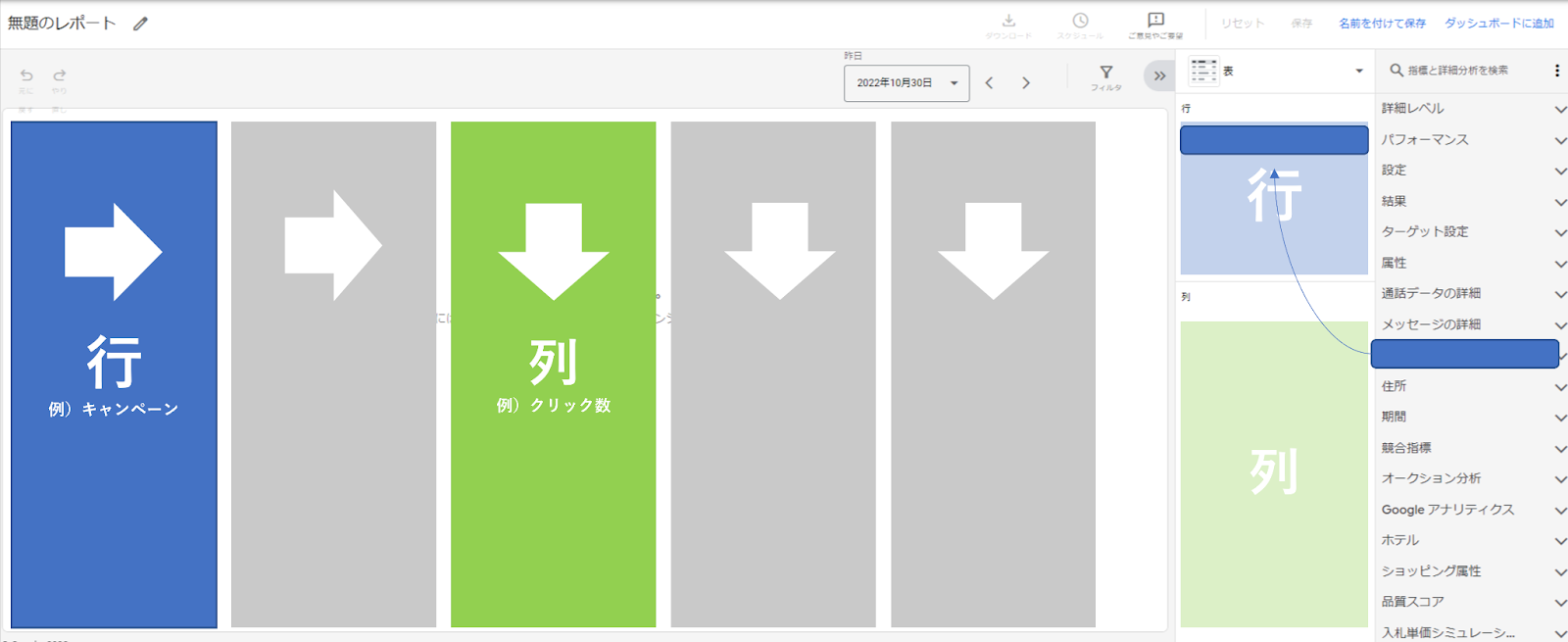The width and height of the screenshot is (1568, 642).
Task: Open the three-dot more options menu
Action: [x=1556, y=71]
